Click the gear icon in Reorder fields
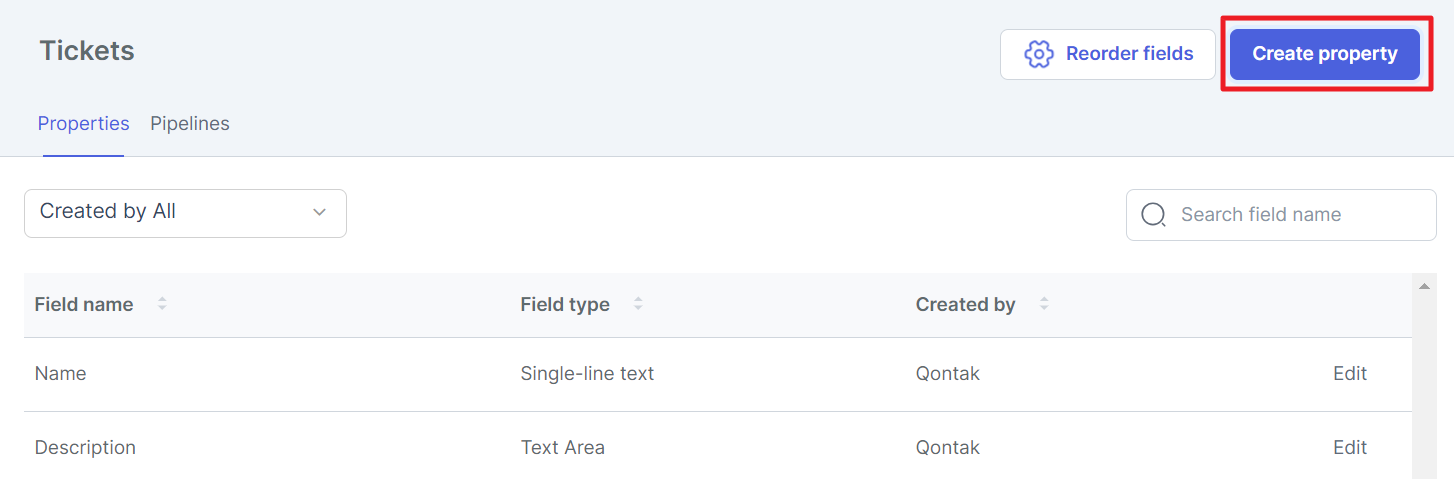The image size is (1454, 479). click(x=1039, y=54)
